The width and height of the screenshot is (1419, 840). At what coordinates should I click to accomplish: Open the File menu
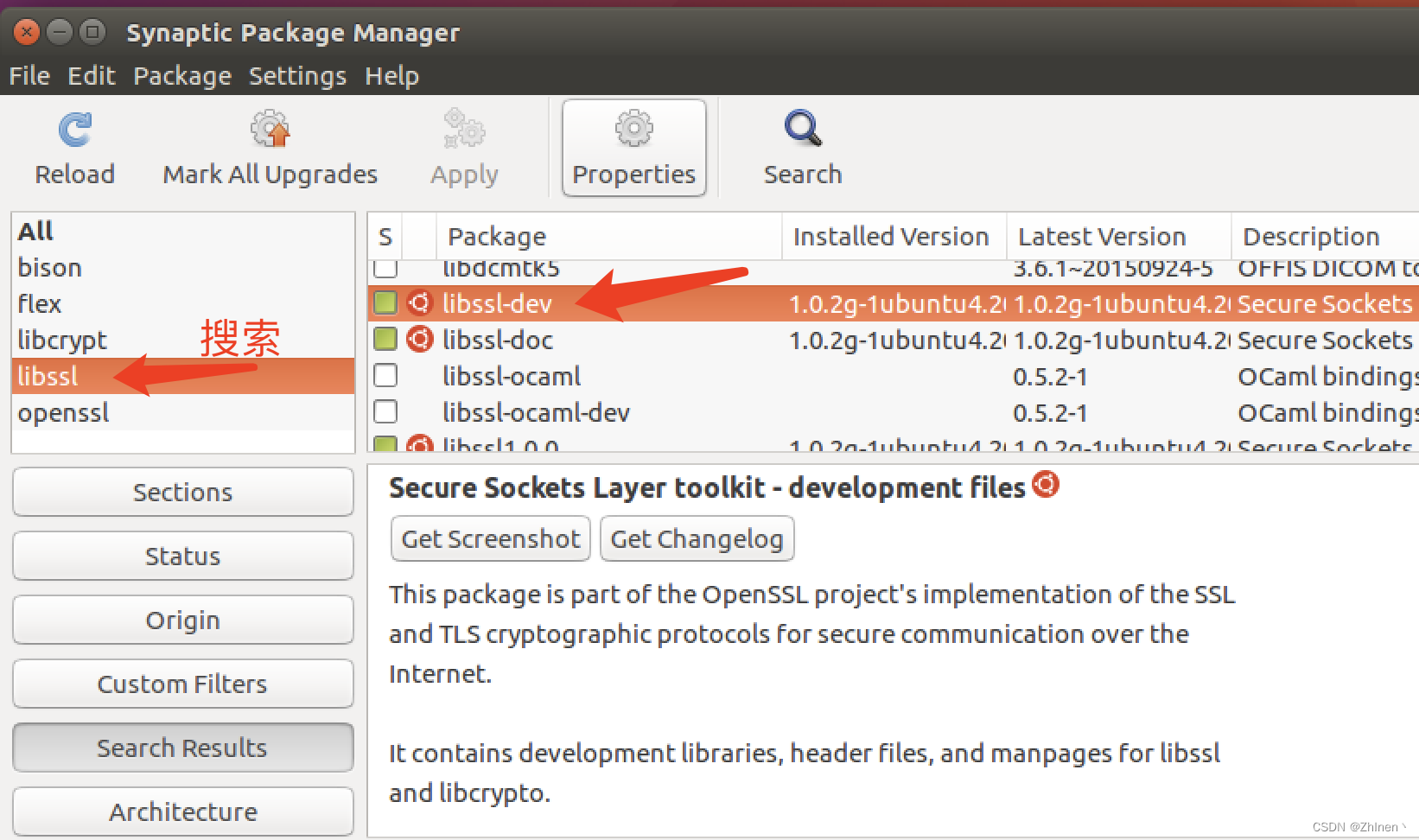click(x=29, y=76)
